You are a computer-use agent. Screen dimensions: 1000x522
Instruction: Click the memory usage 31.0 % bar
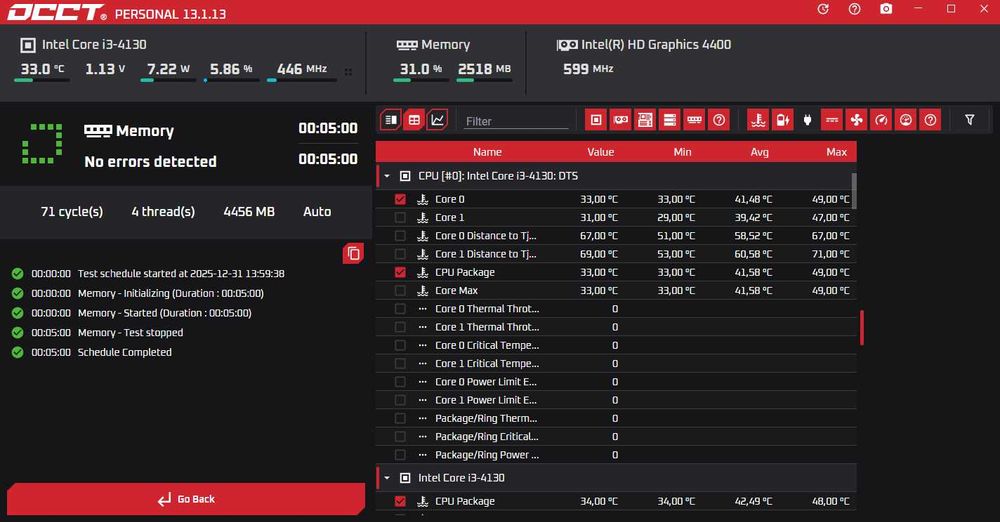pyautogui.click(x=419, y=80)
